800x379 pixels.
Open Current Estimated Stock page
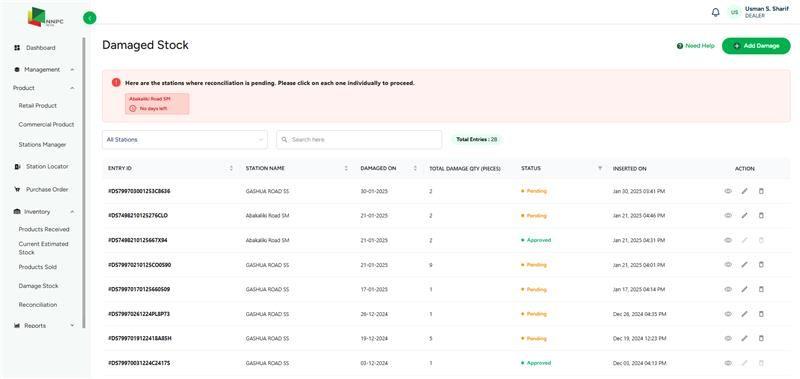coord(43,248)
